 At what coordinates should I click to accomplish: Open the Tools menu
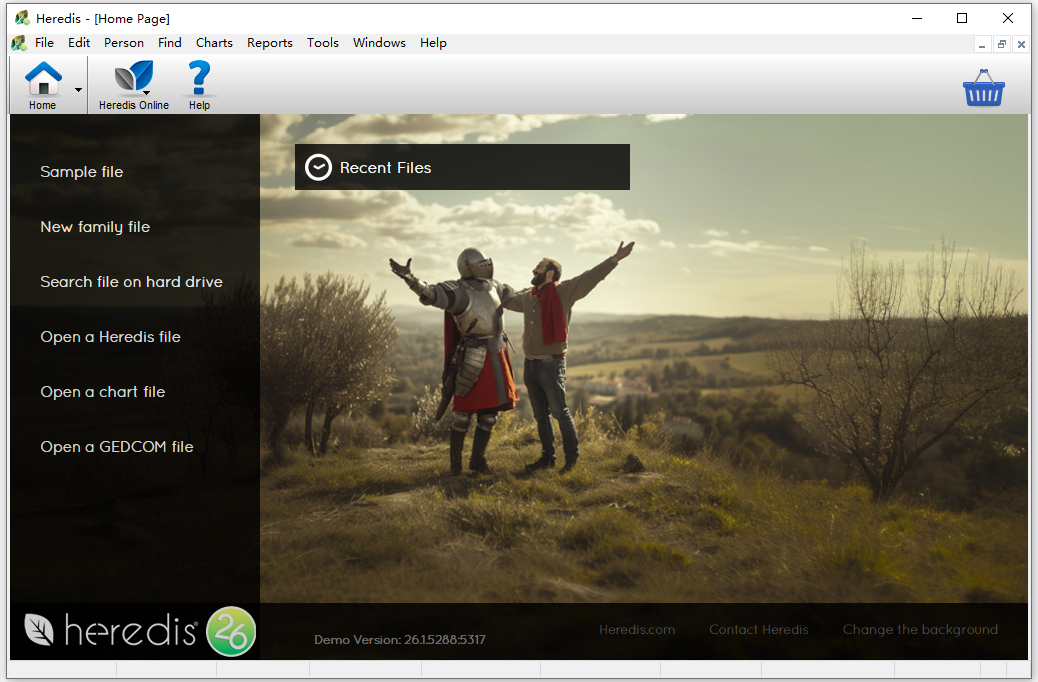(322, 43)
